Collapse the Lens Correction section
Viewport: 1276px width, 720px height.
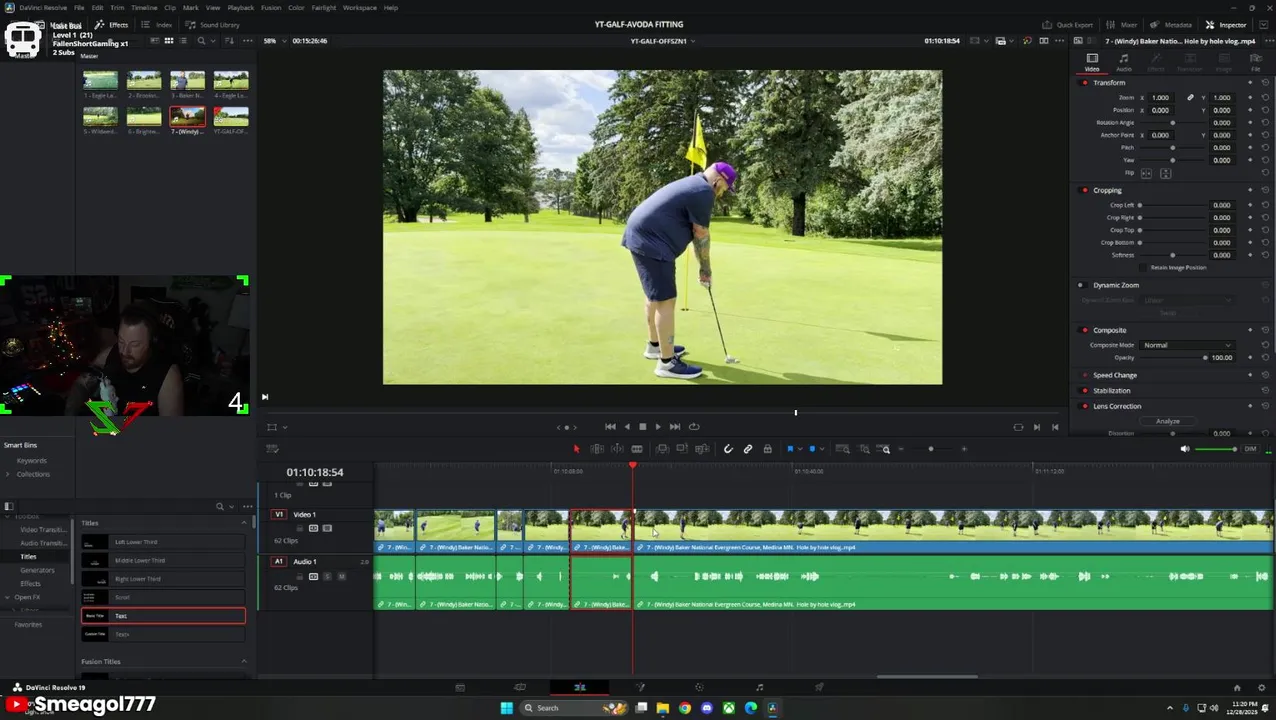click(x=1117, y=406)
